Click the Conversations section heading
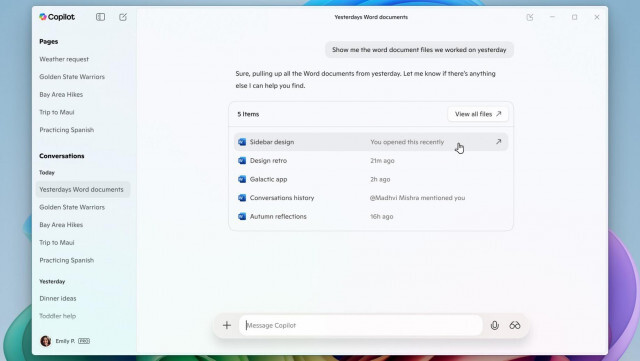 click(x=62, y=156)
